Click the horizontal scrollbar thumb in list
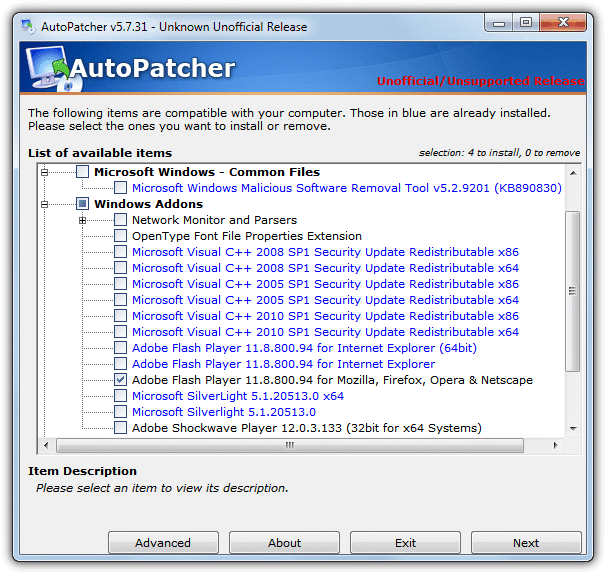Viewport: 606px width, 573px height. 290,446
